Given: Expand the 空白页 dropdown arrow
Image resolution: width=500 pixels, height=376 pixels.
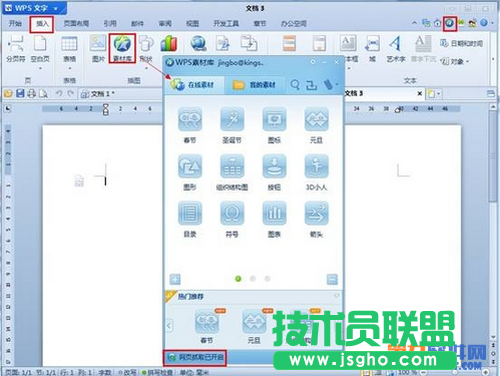Looking at the screenshot, I should [40, 68].
